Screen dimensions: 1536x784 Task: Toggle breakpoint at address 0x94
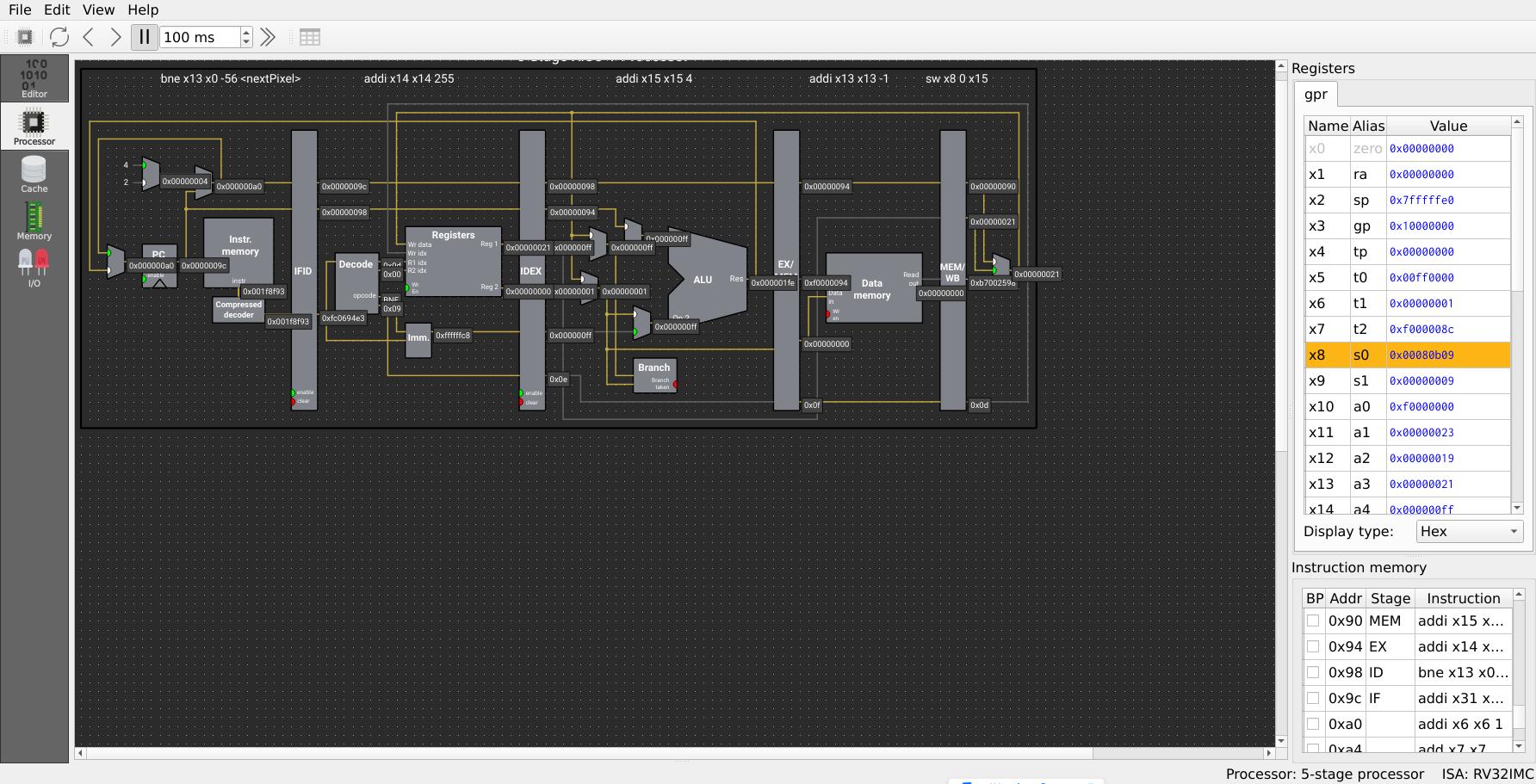(x=1313, y=646)
